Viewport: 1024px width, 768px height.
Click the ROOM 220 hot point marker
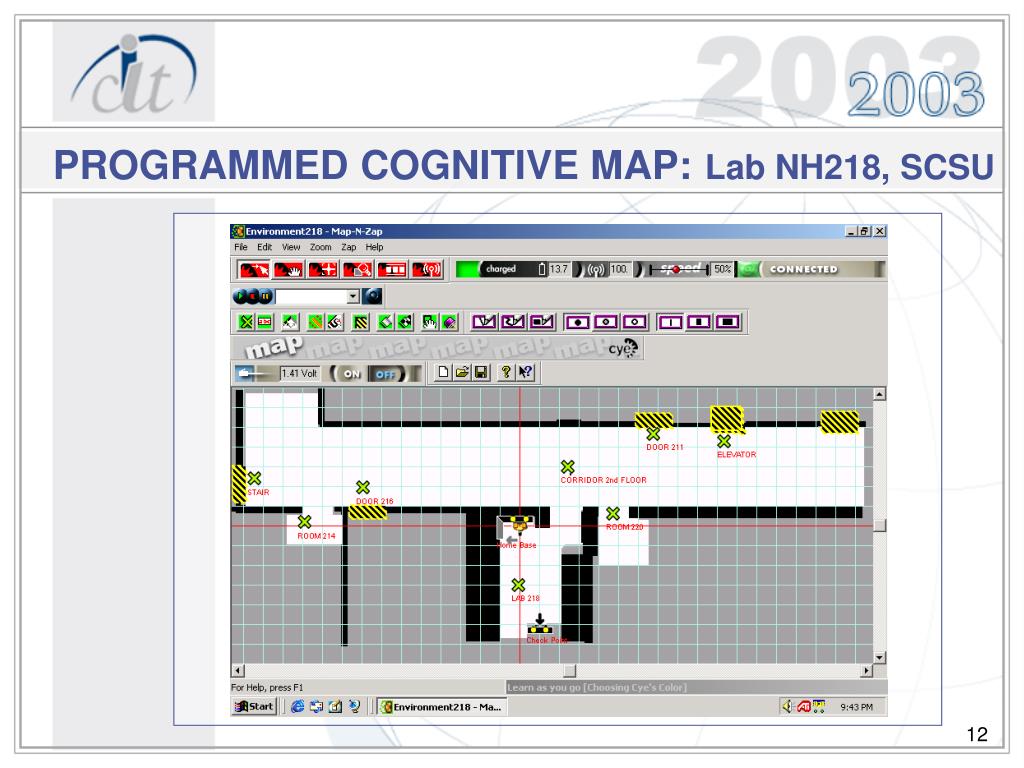point(613,513)
